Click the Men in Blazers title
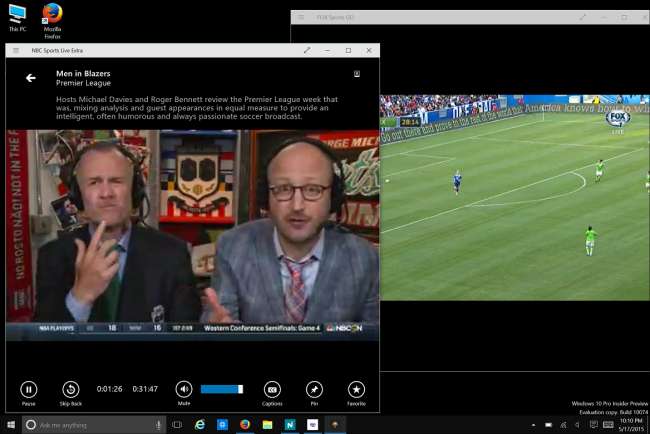This screenshot has height=434, width=650. [83, 73]
